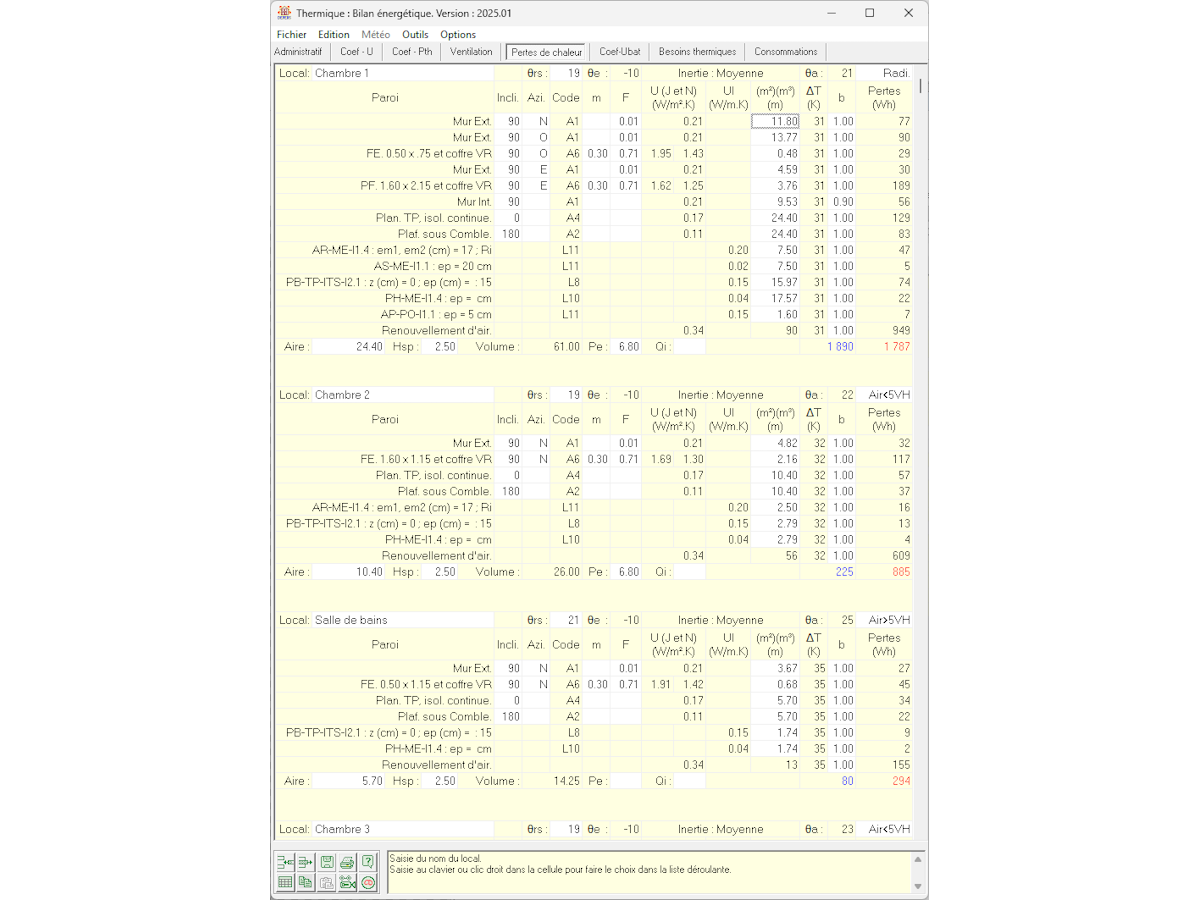Open the Outils menu
1200x900 pixels.
point(415,34)
